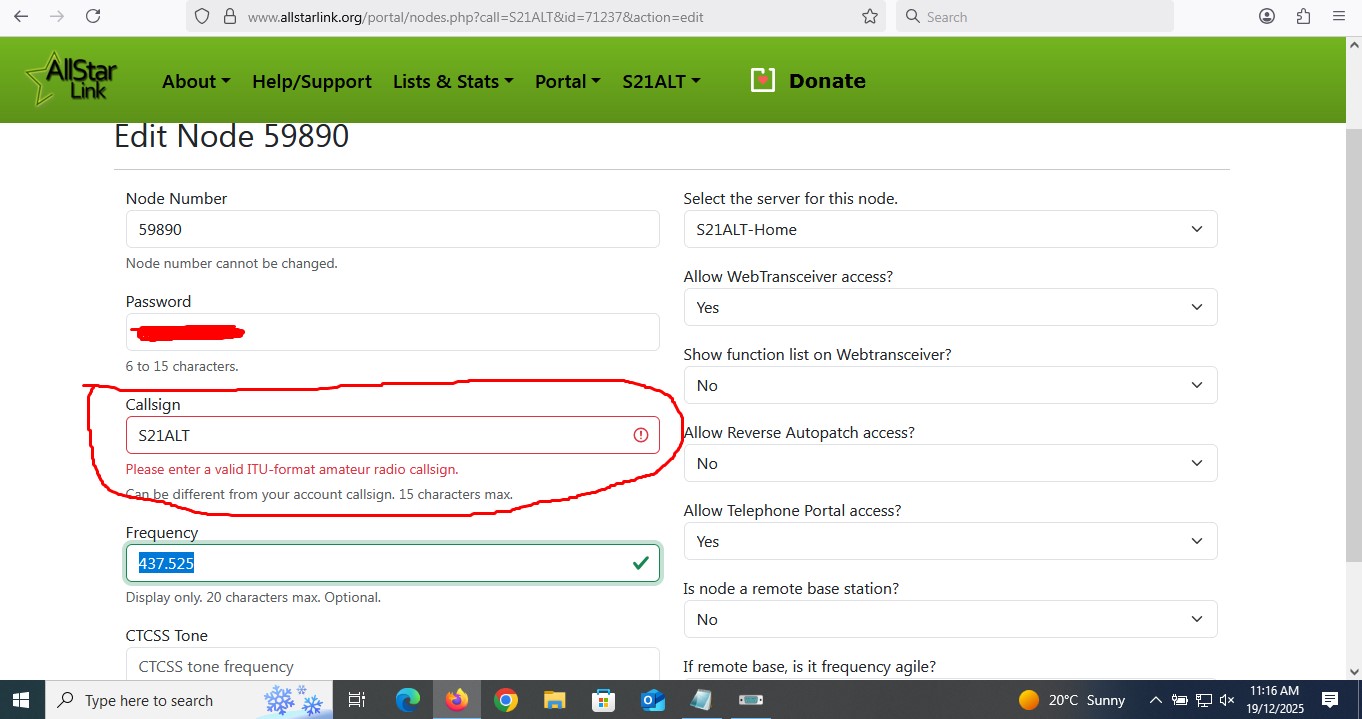The image size is (1362, 719).
Task: Change the Allow Telephone Portal access dropdown
Action: pos(949,541)
